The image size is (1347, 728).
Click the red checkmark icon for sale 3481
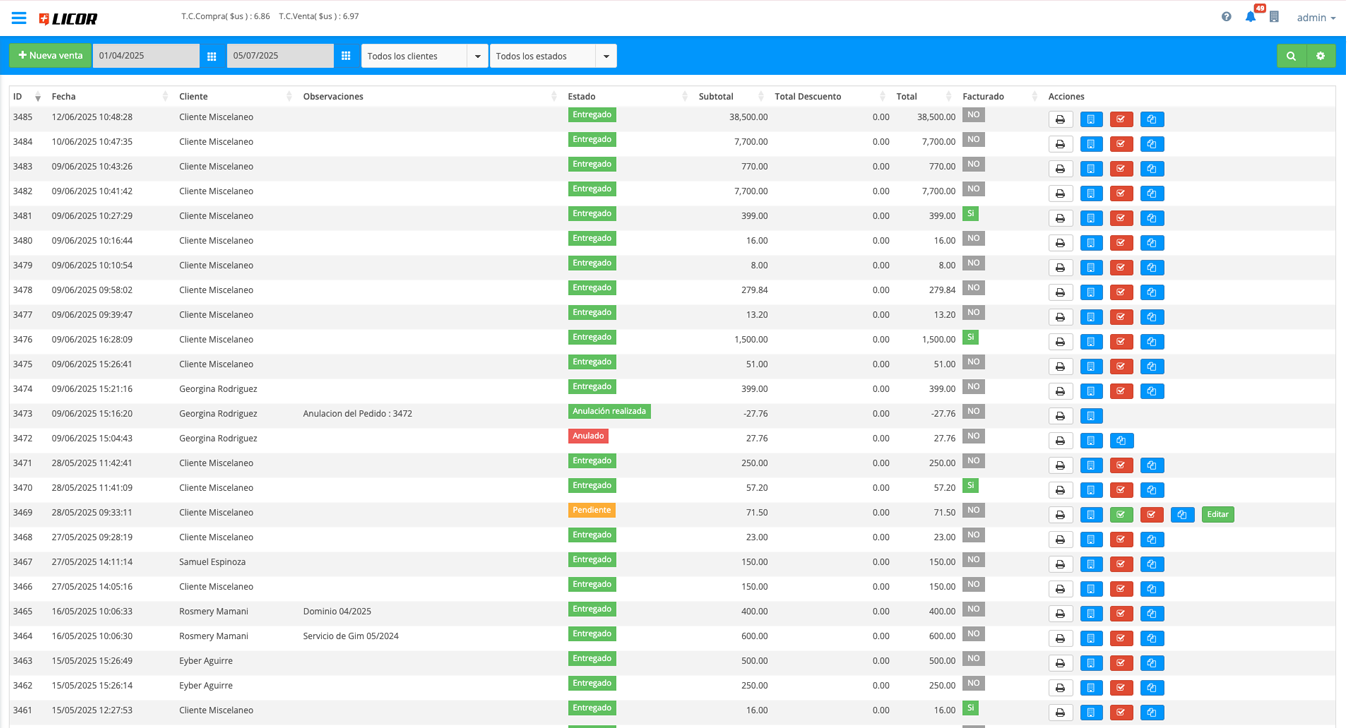pos(1121,218)
